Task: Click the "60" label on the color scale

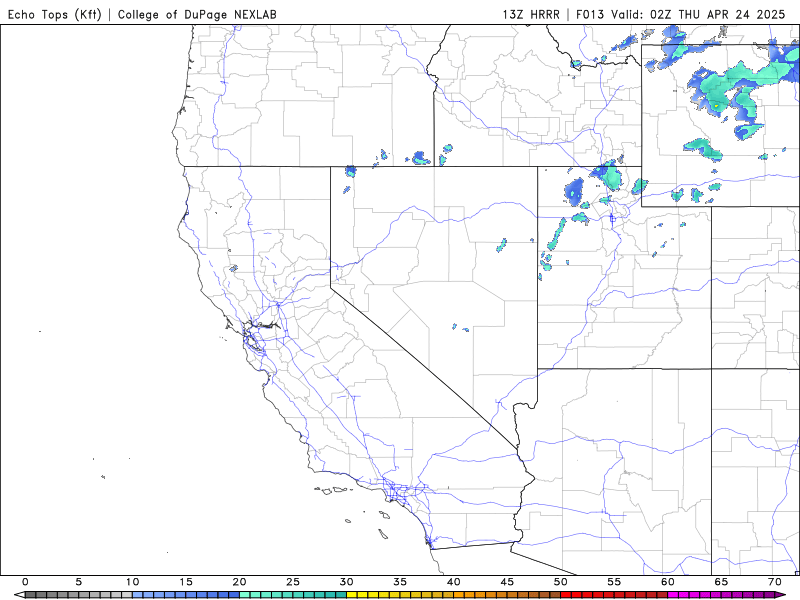Action: pyautogui.click(x=668, y=582)
